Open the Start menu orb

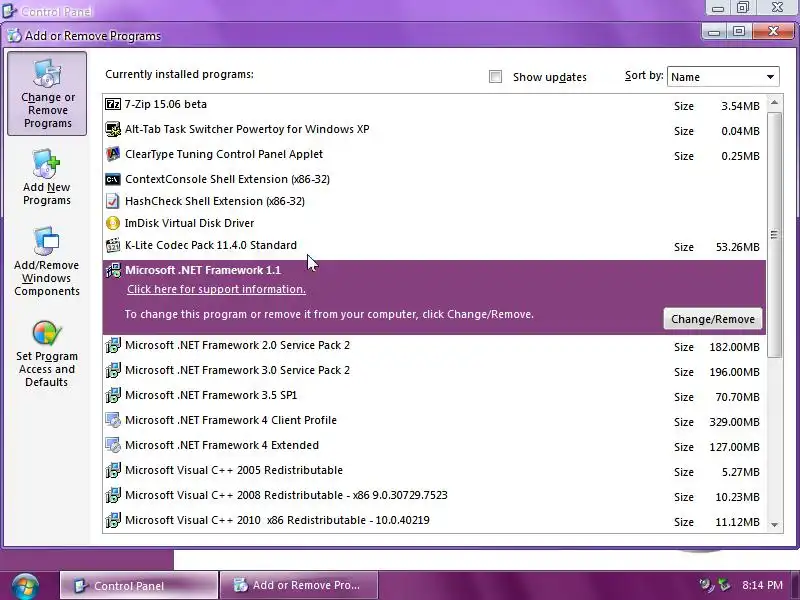point(26,586)
